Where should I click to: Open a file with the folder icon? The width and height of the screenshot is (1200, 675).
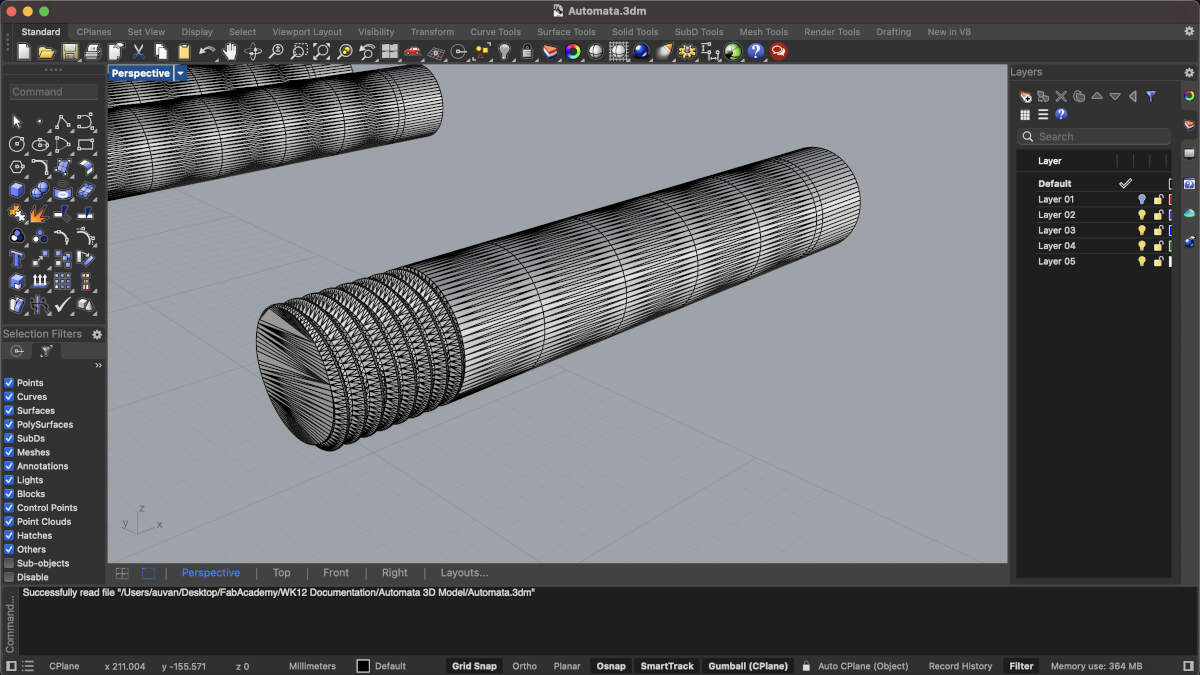tap(46, 51)
